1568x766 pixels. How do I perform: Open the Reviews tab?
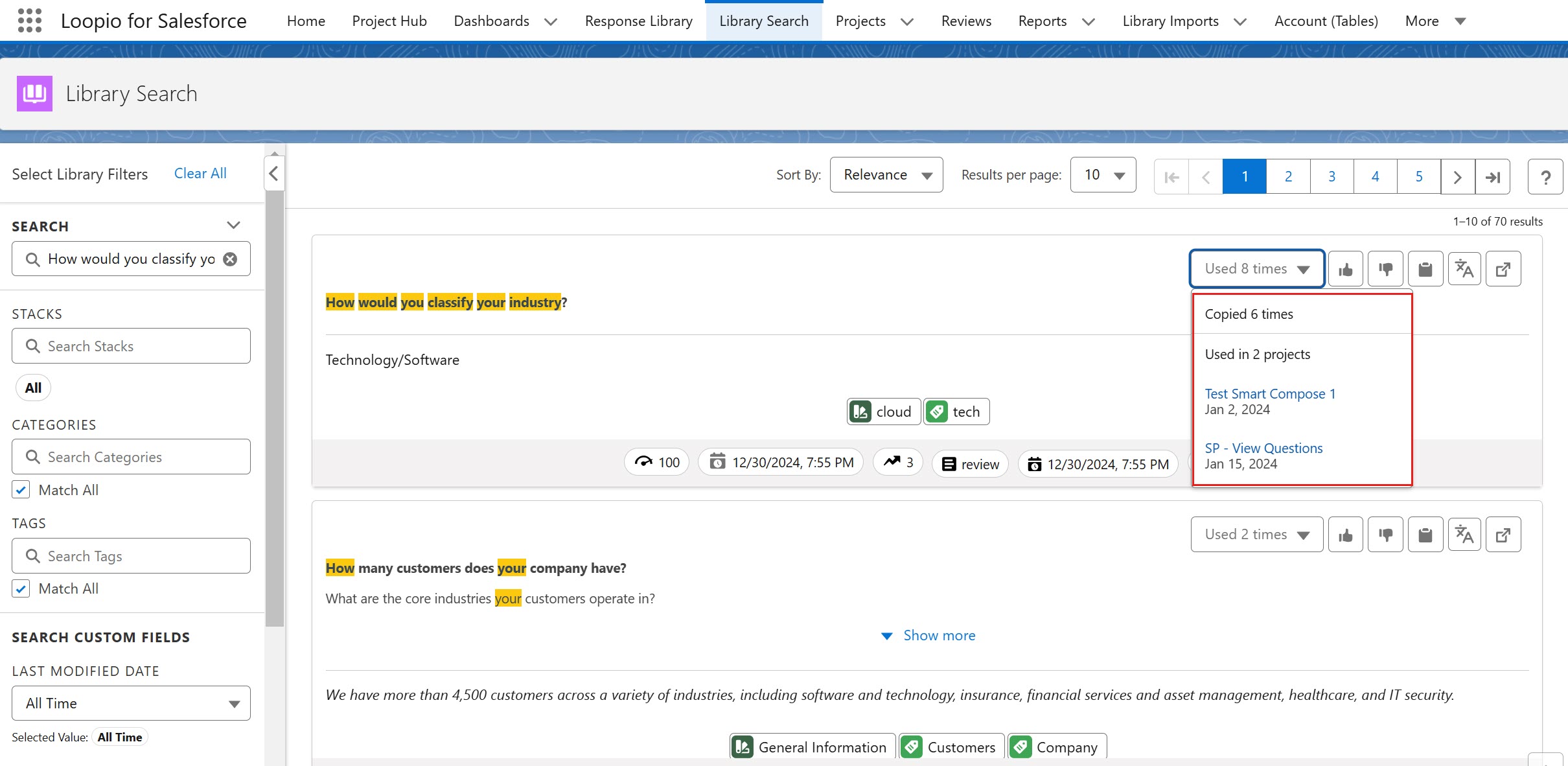click(966, 21)
